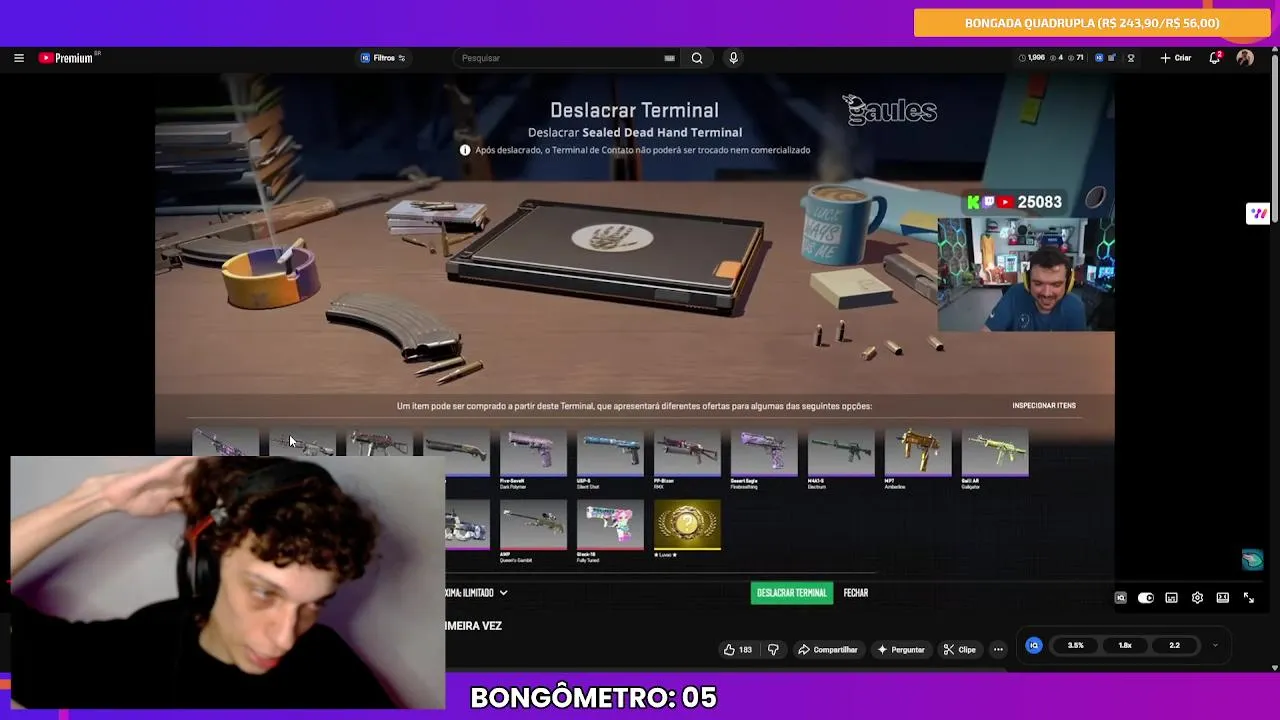
Task: Open the on-screen keyboard icon in search
Action: pyautogui.click(x=669, y=58)
